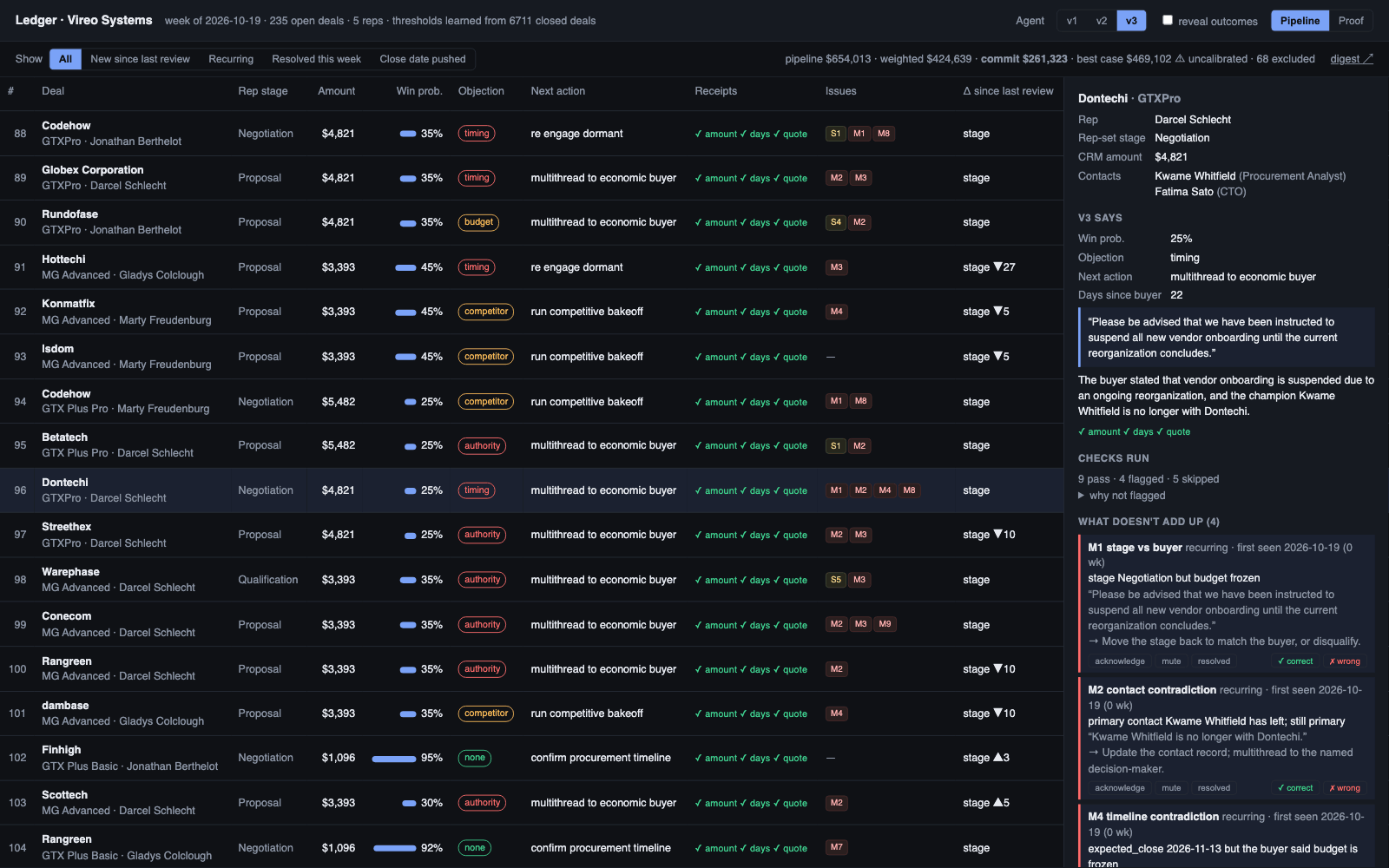The height and width of the screenshot is (868, 1389).
Task: Click competitor objection tag on Isdom row
Action: click(486, 357)
